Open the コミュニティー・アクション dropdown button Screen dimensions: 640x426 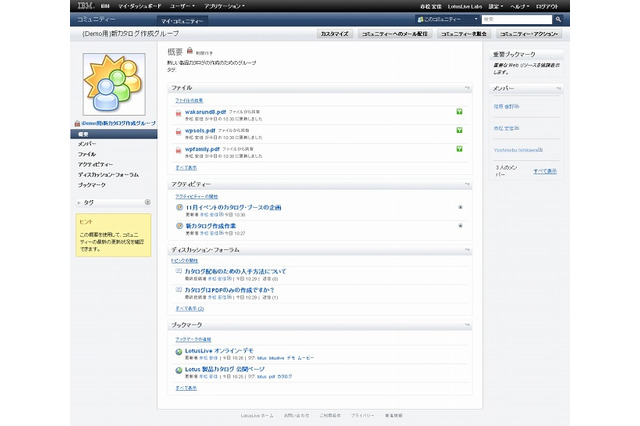pyautogui.click(x=529, y=34)
